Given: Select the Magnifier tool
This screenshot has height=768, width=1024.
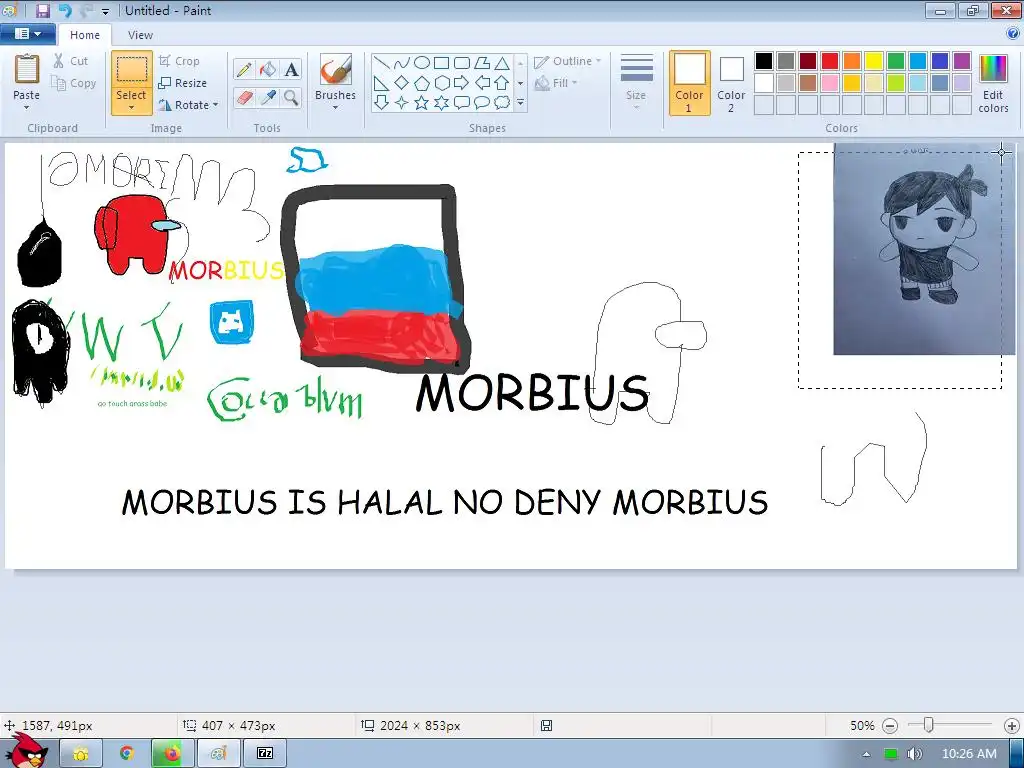Looking at the screenshot, I should click(x=291, y=98).
